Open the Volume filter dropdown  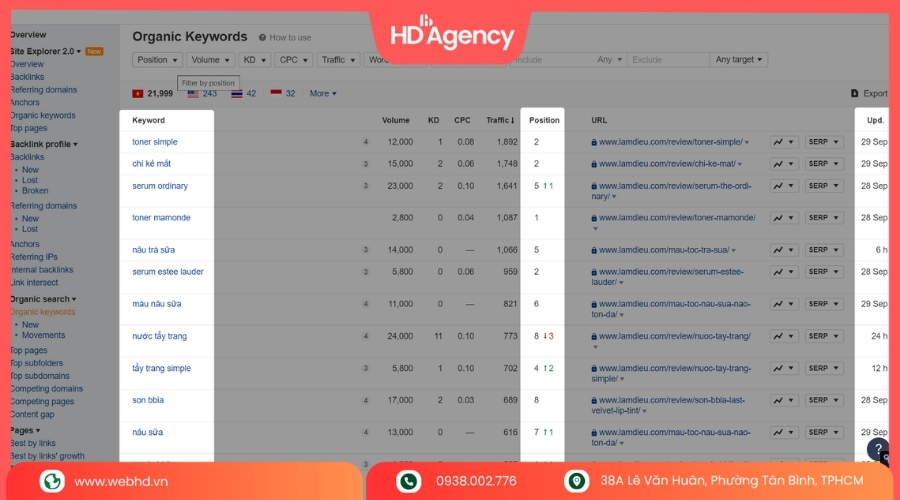pyautogui.click(x=210, y=60)
